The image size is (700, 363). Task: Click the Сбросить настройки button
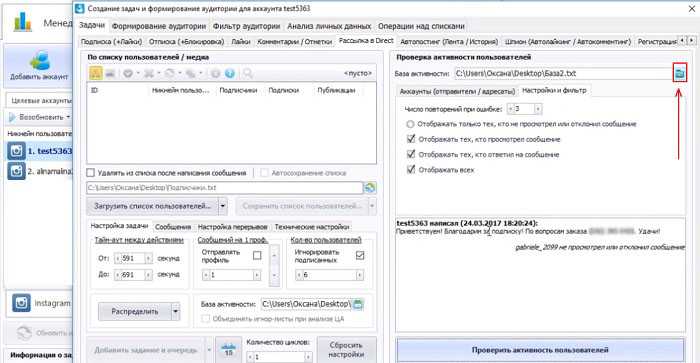pyautogui.click(x=346, y=350)
